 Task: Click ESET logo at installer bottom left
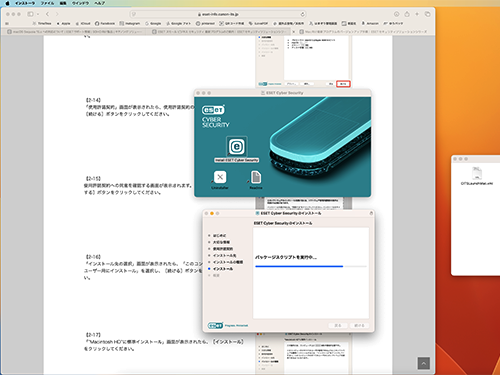(215, 325)
